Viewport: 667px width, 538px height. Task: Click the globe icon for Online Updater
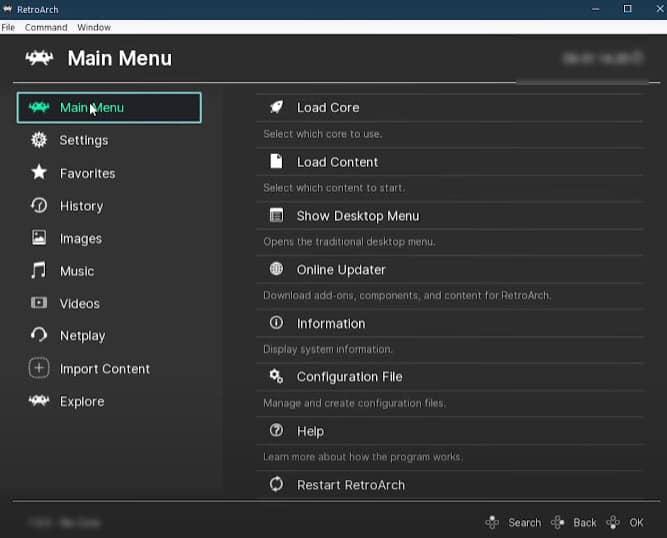click(276, 269)
